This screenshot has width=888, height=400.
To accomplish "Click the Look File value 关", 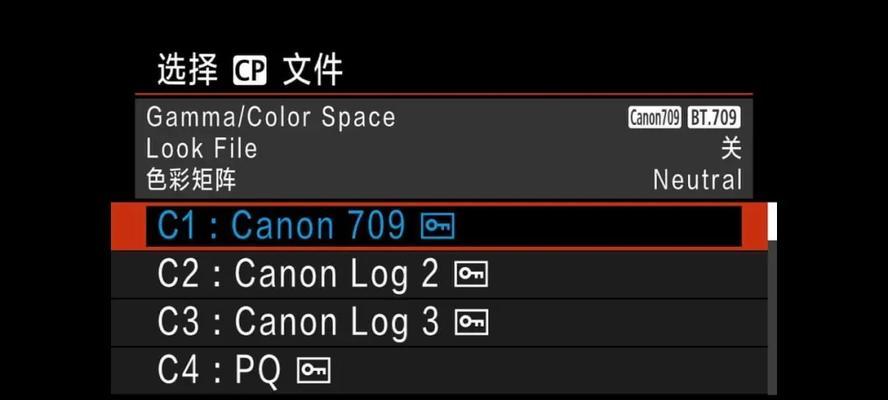I will point(731,149).
